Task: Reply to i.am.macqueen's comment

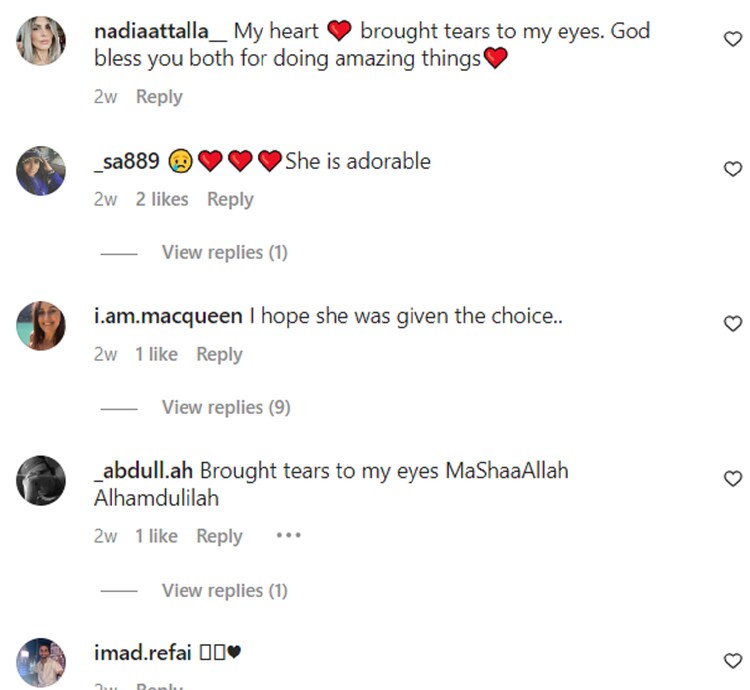Action: [x=219, y=354]
